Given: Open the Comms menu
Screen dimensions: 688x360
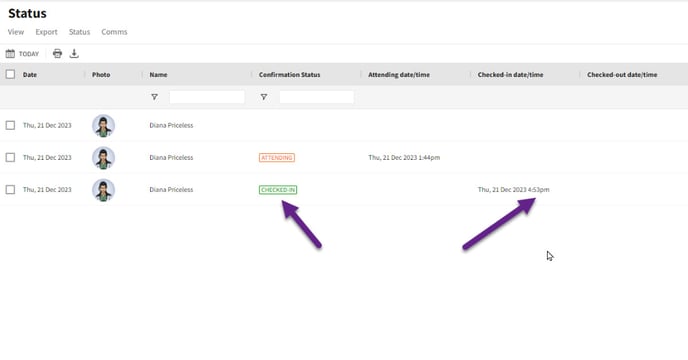Looking at the screenshot, I should click(x=114, y=32).
